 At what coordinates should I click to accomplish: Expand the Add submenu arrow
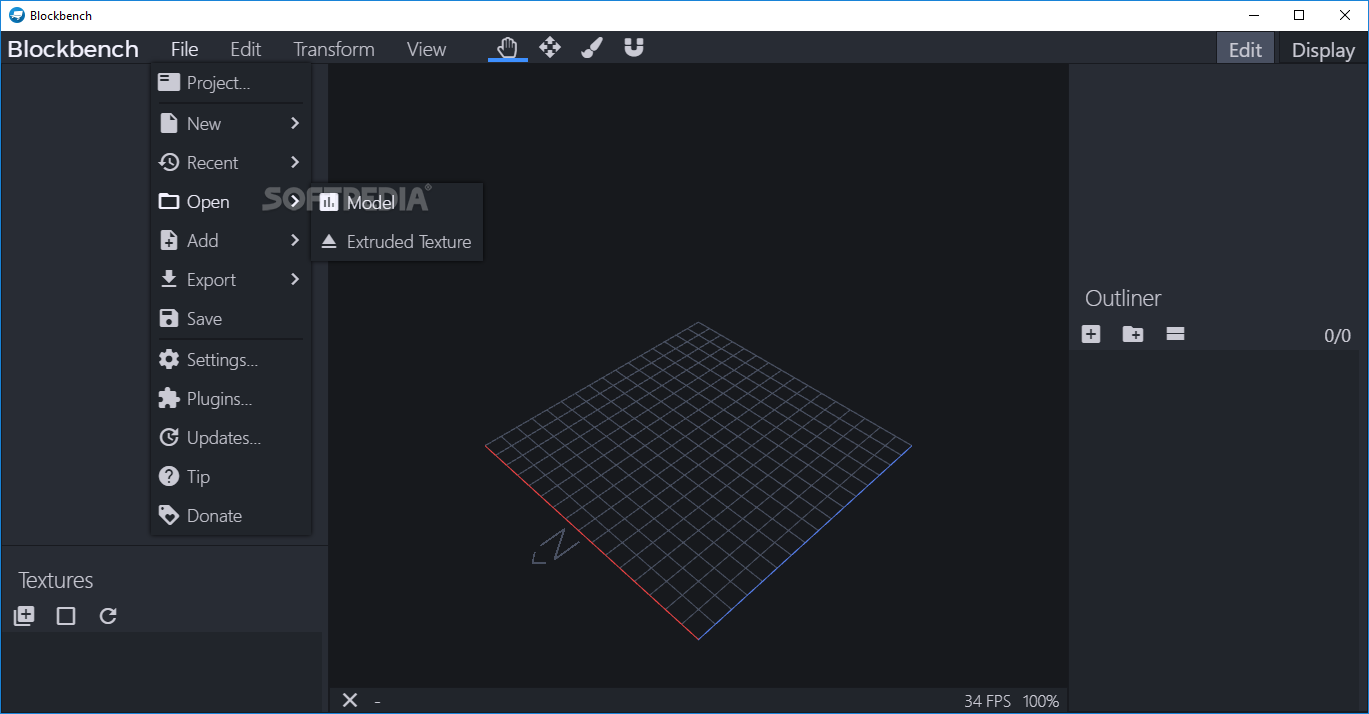295,240
